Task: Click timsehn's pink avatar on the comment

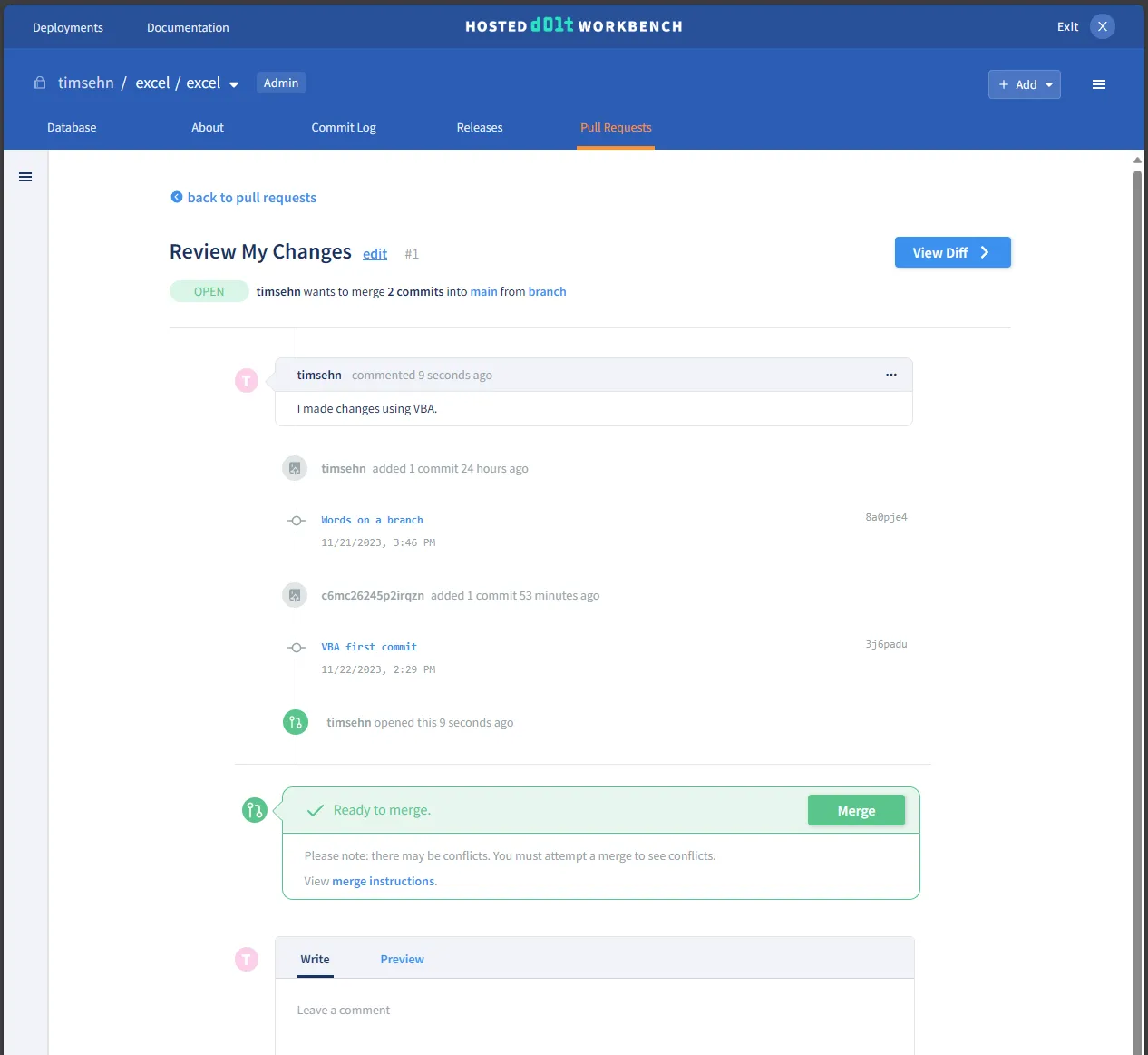Action: 246,380
